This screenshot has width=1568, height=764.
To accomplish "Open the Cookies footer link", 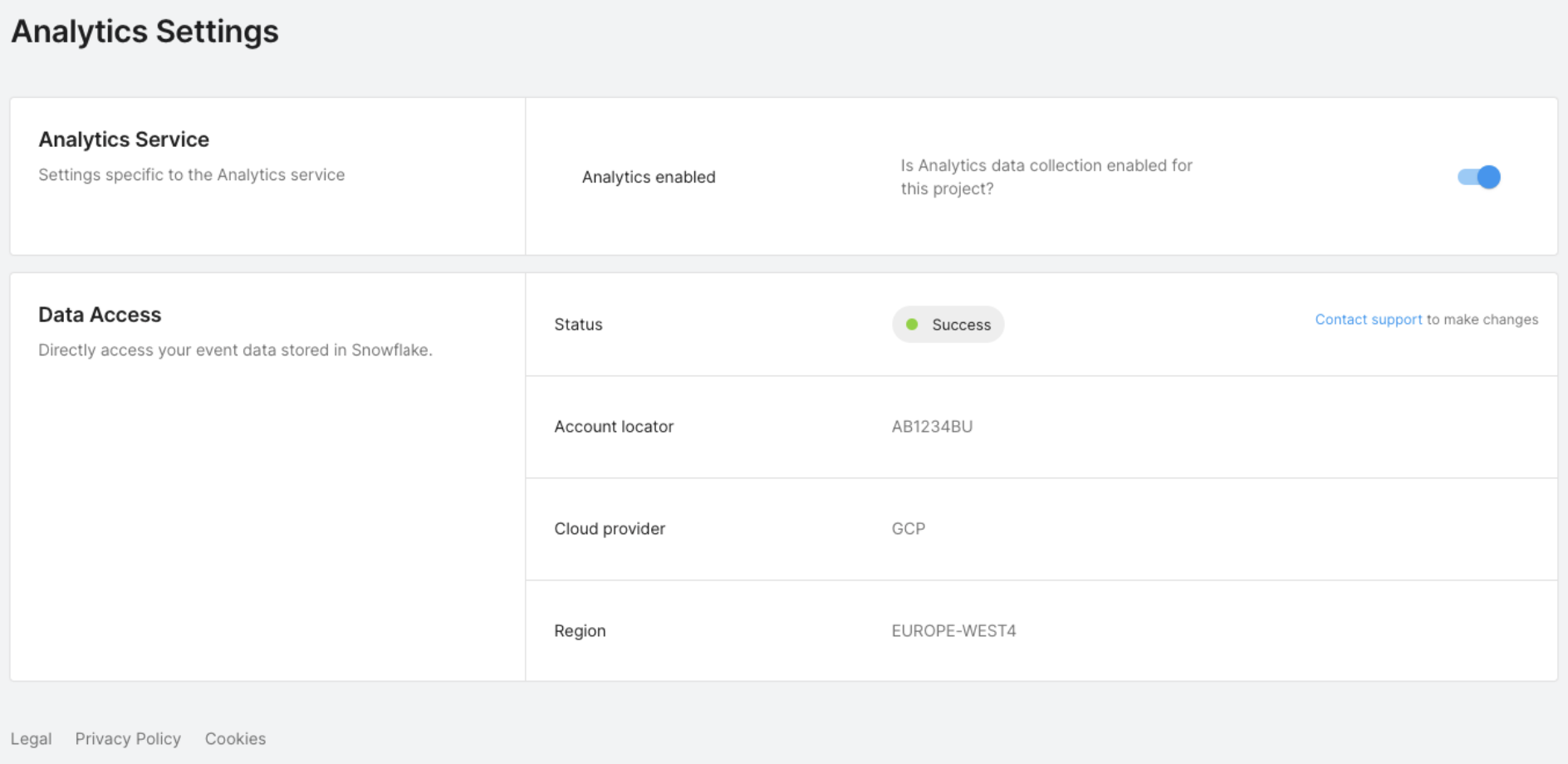I will pos(235,738).
